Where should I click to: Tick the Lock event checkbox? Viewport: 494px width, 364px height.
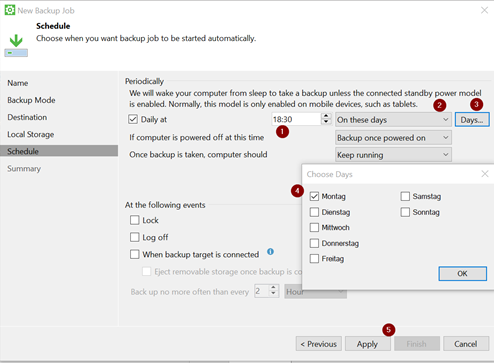click(x=135, y=220)
